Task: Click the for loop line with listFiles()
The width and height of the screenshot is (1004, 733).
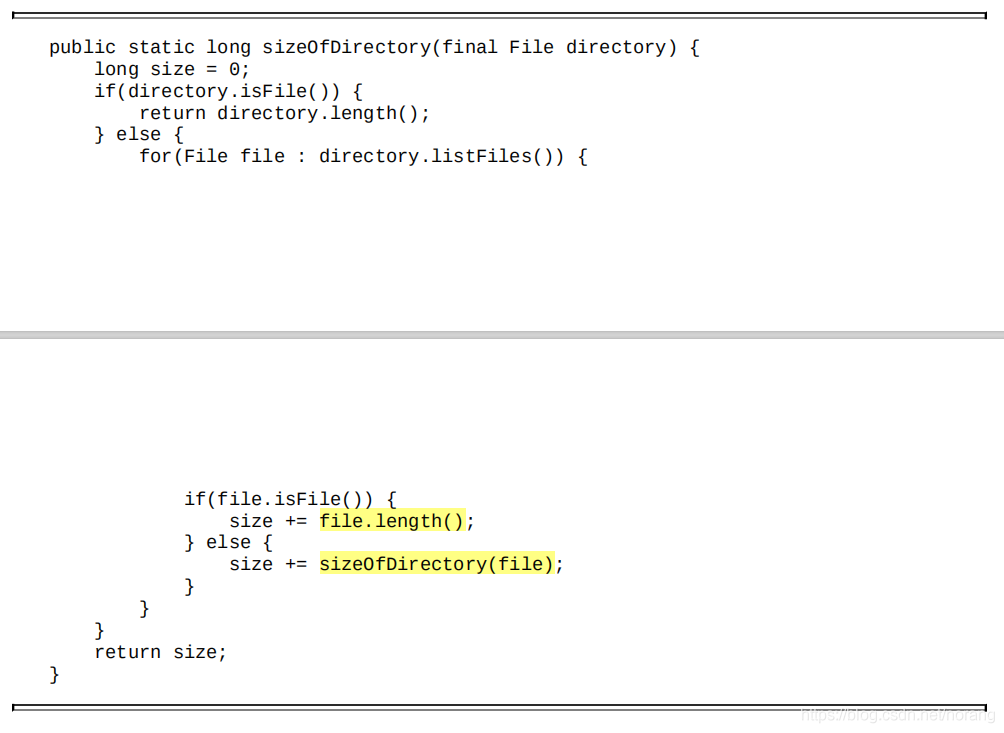Action: pyautogui.click(x=363, y=156)
